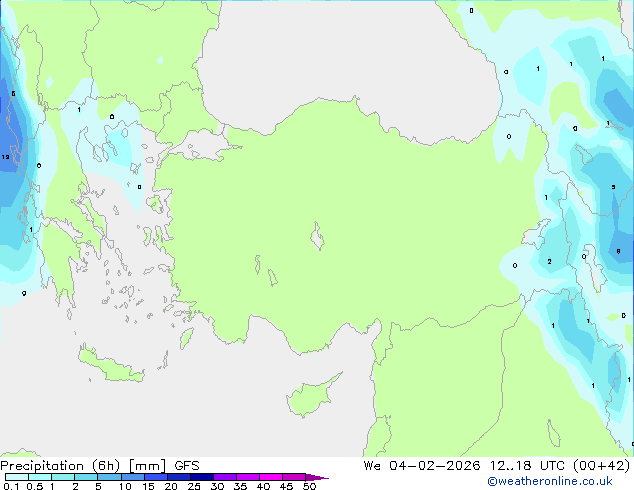Click the 'We 04-02-2026 12..18 UTC' timestamp
The height and width of the screenshot is (490, 634).
click(x=464, y=466)
